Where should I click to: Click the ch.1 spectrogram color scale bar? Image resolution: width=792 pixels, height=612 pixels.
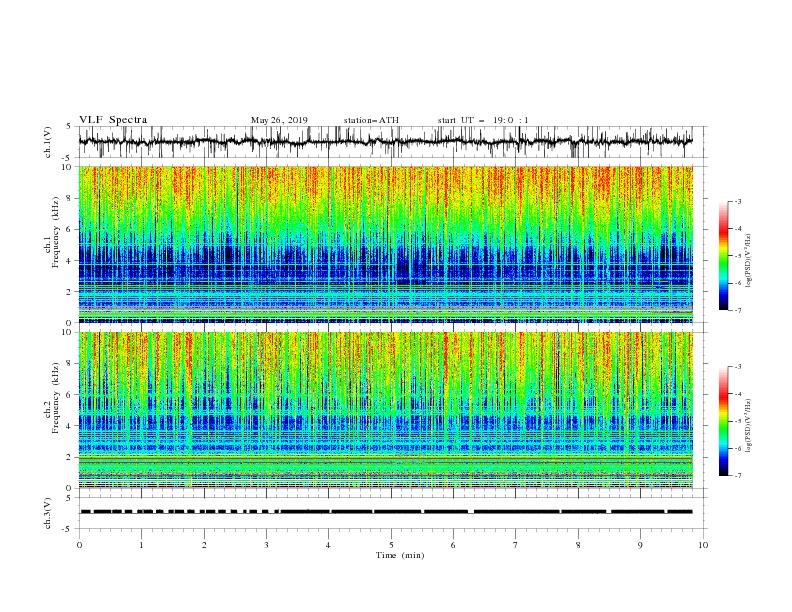(x=724, y=256)
